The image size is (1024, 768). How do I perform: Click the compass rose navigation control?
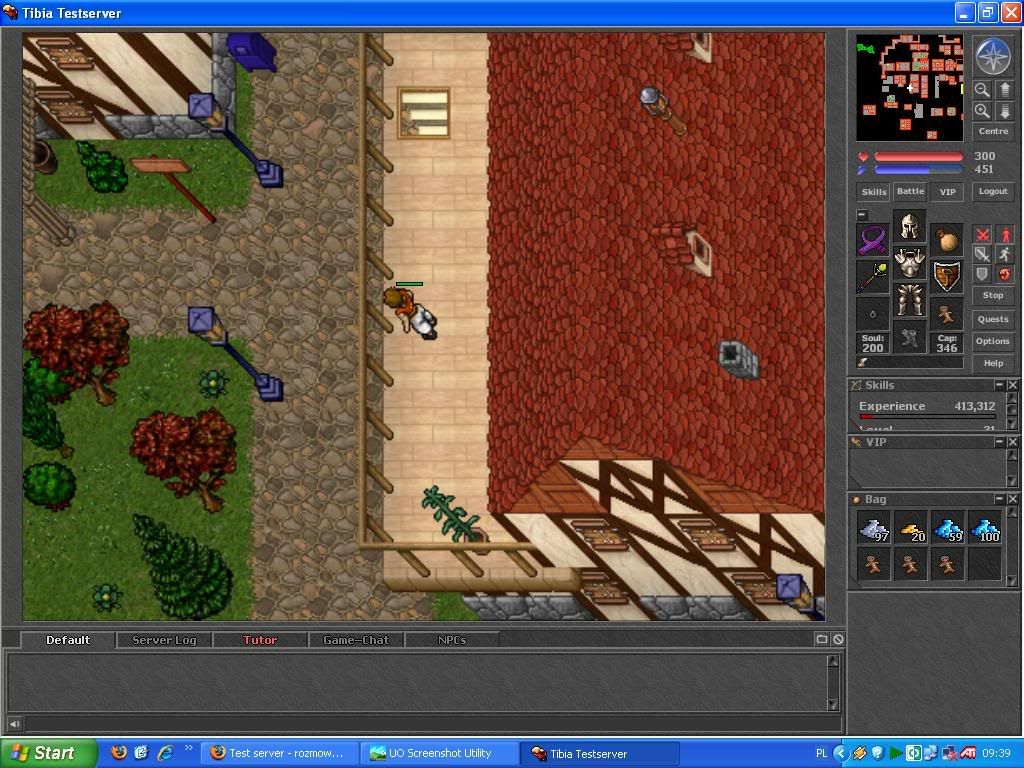pos(993,56)
